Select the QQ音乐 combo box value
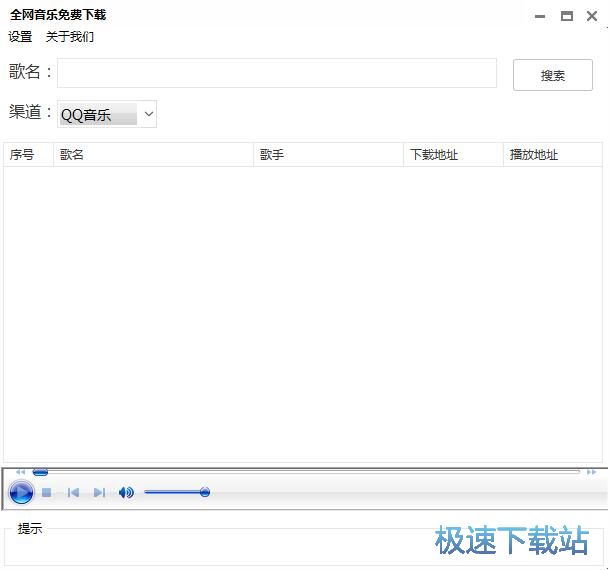This screenshot has width=609, height=570. click(98, 114)
